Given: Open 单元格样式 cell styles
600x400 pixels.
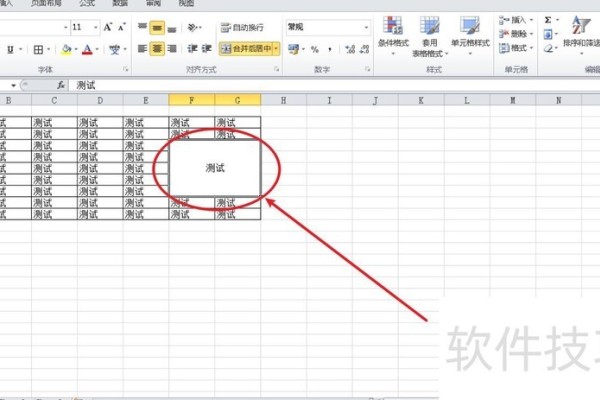Looking at the screenshot, I should (470, 36).
